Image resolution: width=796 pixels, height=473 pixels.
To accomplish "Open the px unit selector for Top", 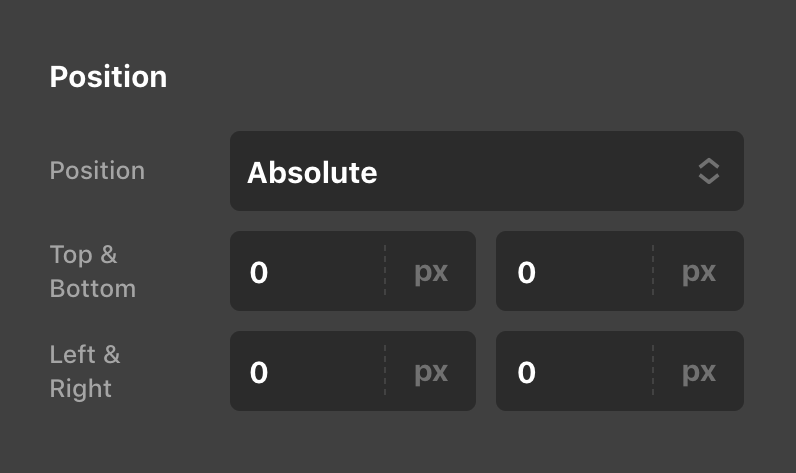I will tap(431, 272).
